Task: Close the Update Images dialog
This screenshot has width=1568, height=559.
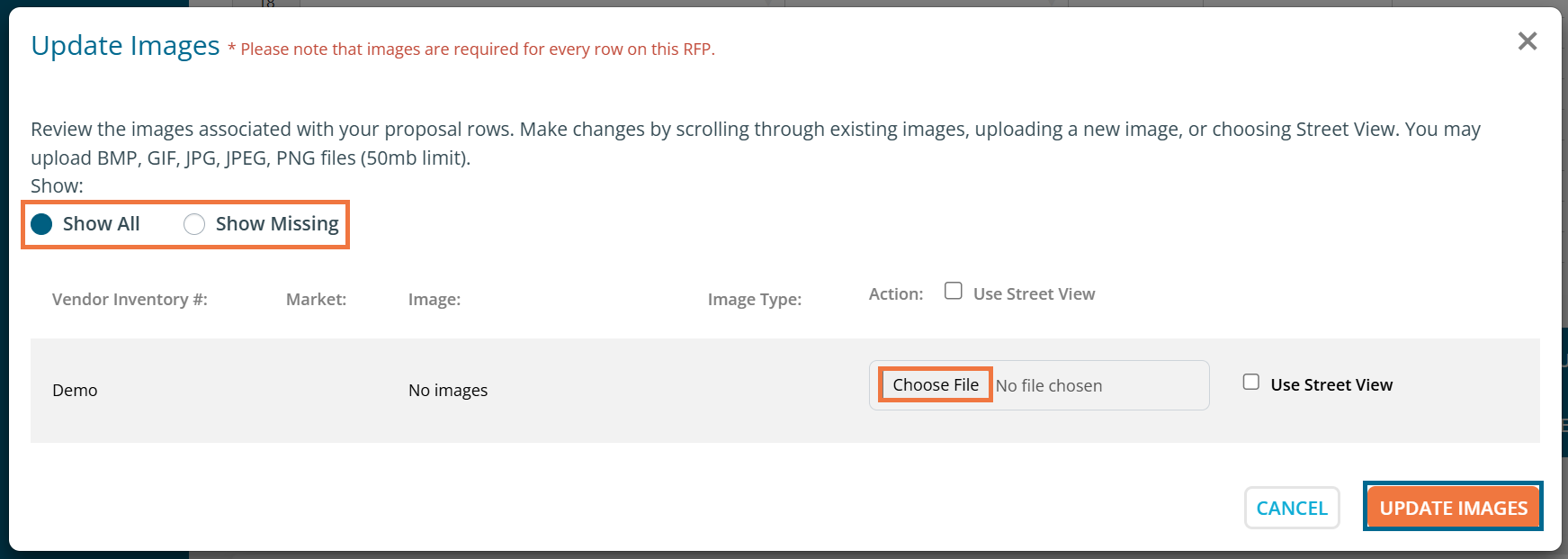Action: (x=1527, y=41)
